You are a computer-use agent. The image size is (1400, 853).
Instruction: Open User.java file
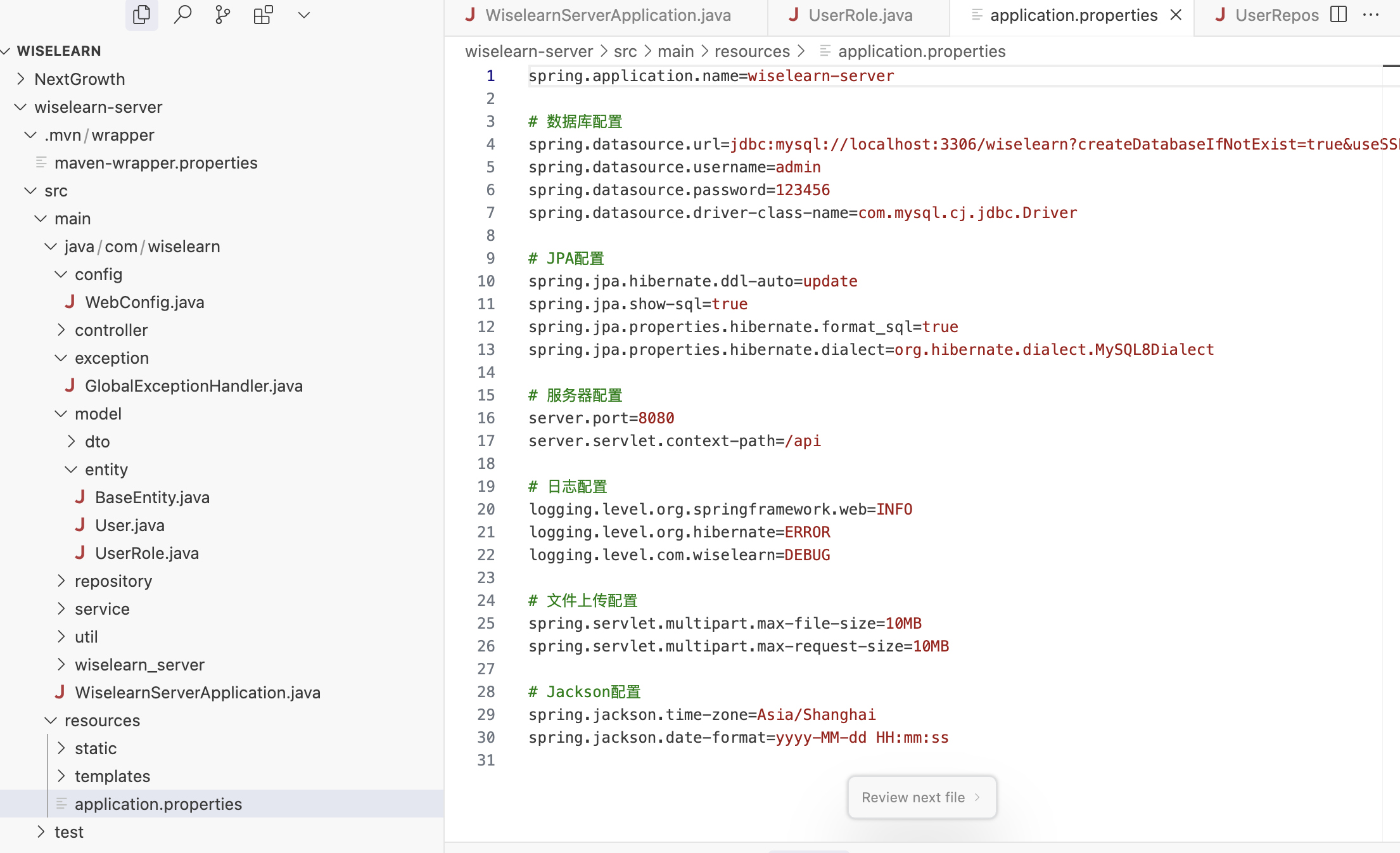(222, 525)
